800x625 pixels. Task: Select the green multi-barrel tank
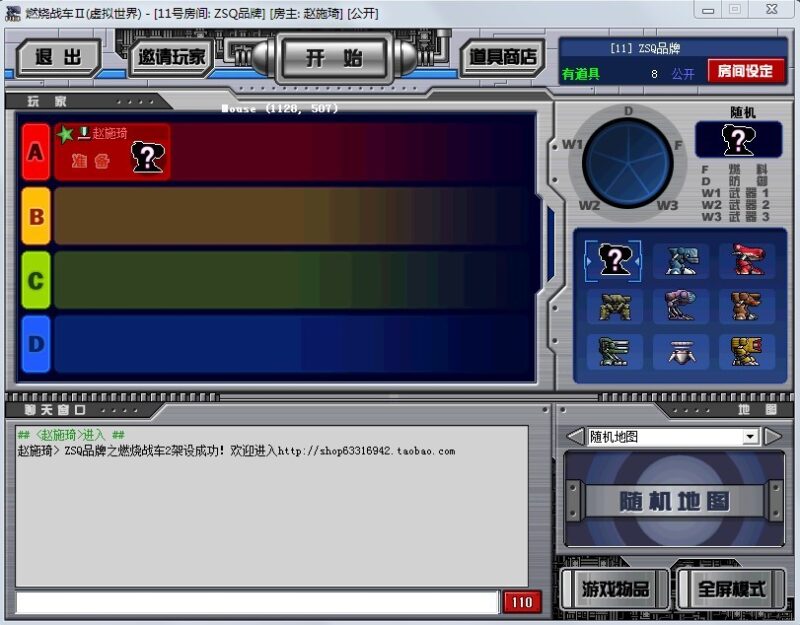[613, 351]
